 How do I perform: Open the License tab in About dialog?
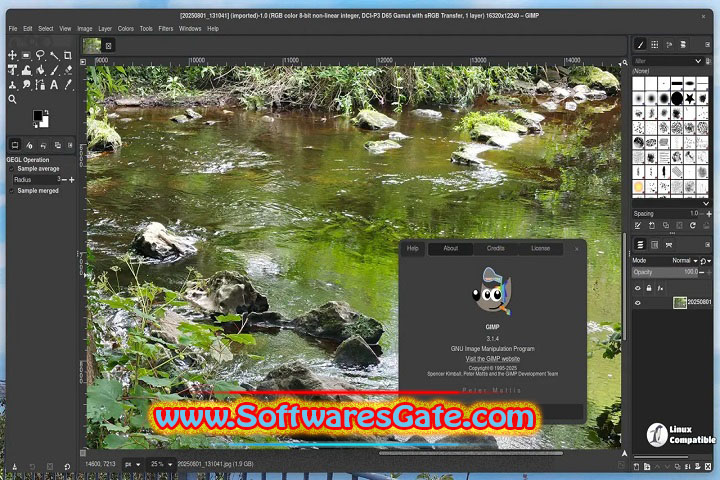point(540,248)
